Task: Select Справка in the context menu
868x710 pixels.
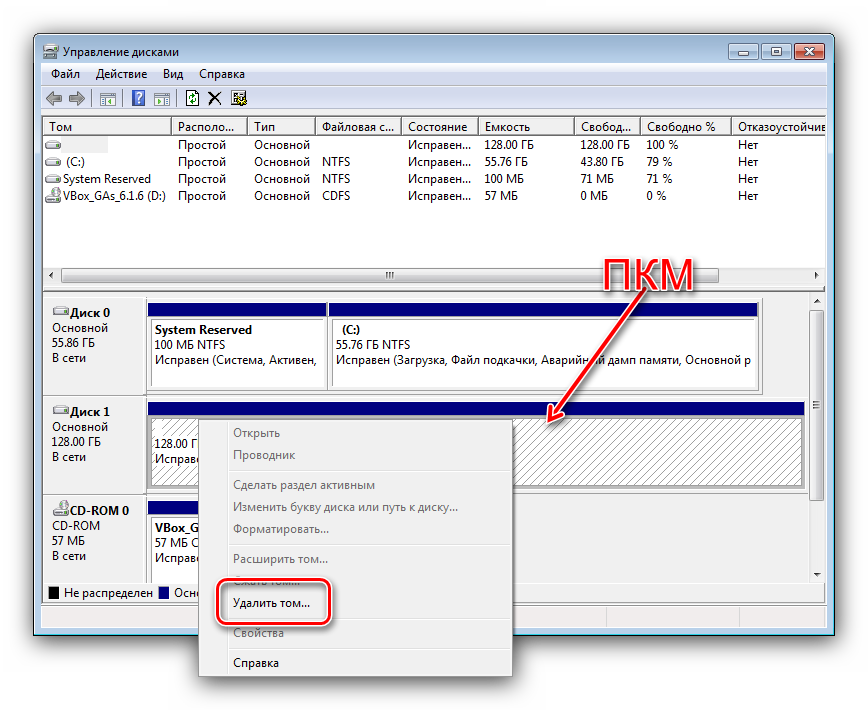Action: click(256, 662)
